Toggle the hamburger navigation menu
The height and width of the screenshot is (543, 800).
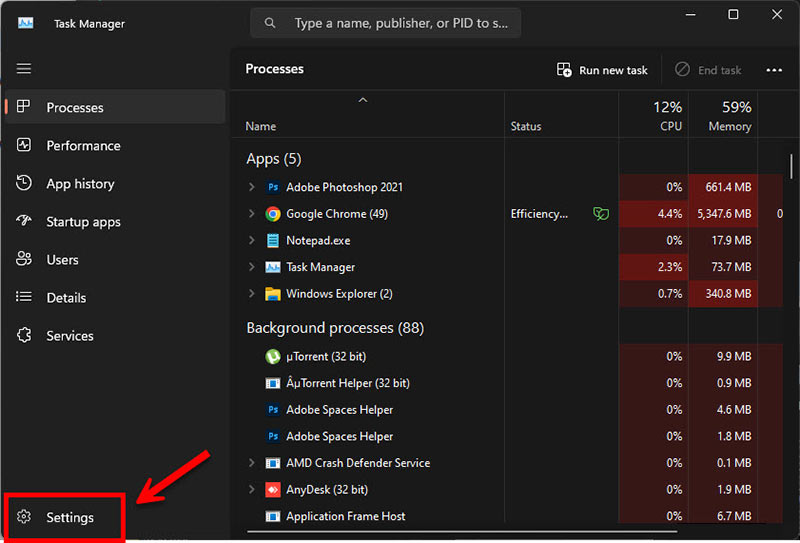click(23, 68)
